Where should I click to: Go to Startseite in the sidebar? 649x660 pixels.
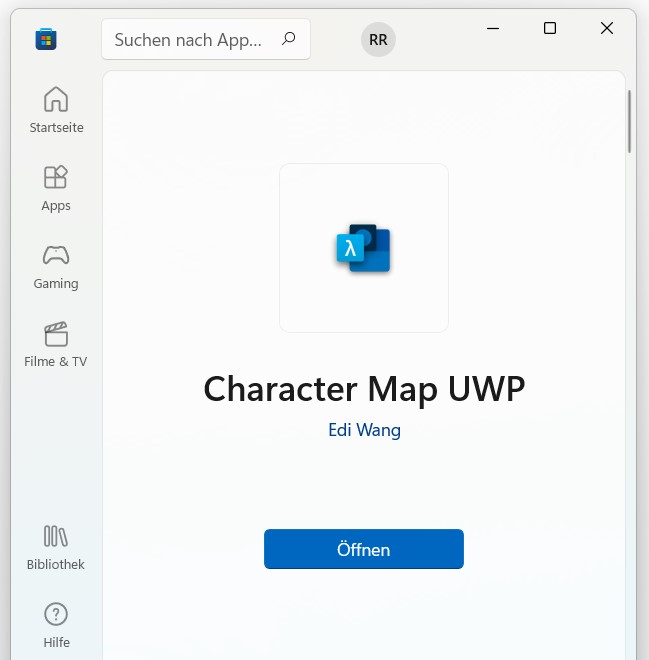pyautogui.click(x=56, y=110)
